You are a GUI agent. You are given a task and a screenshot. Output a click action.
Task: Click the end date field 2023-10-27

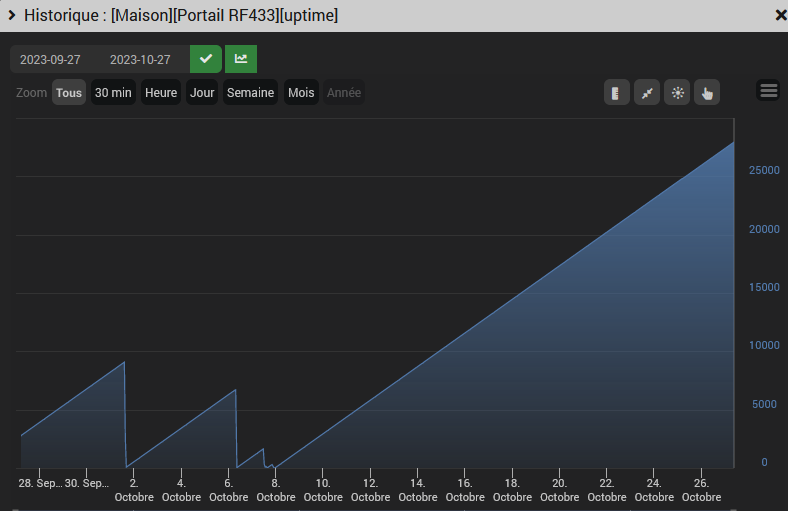[140, 60]
